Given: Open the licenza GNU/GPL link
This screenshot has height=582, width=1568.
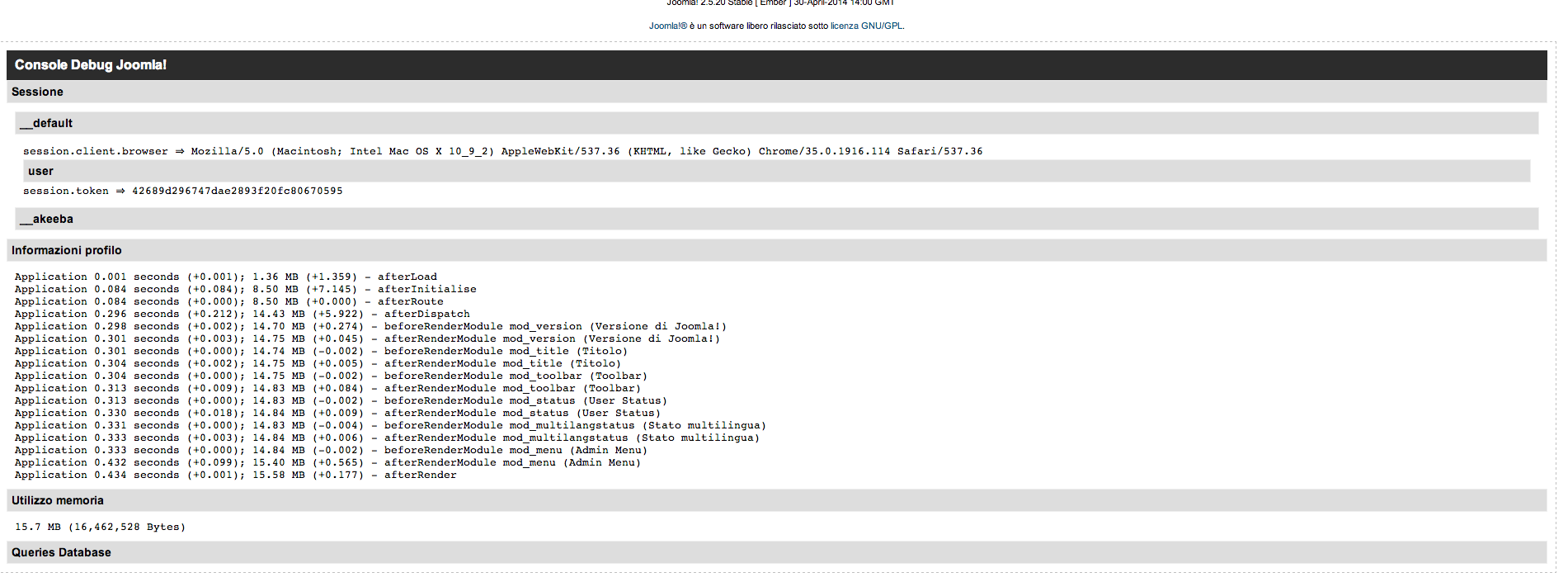Looking at the screenshot, I should pyautogui.click(x=866, y=26).
